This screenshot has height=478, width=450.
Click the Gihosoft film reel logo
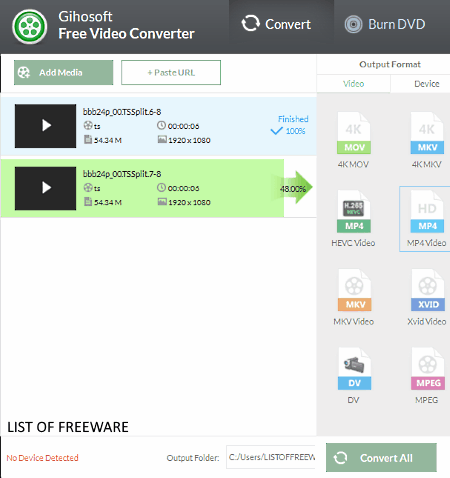[30, 27]
